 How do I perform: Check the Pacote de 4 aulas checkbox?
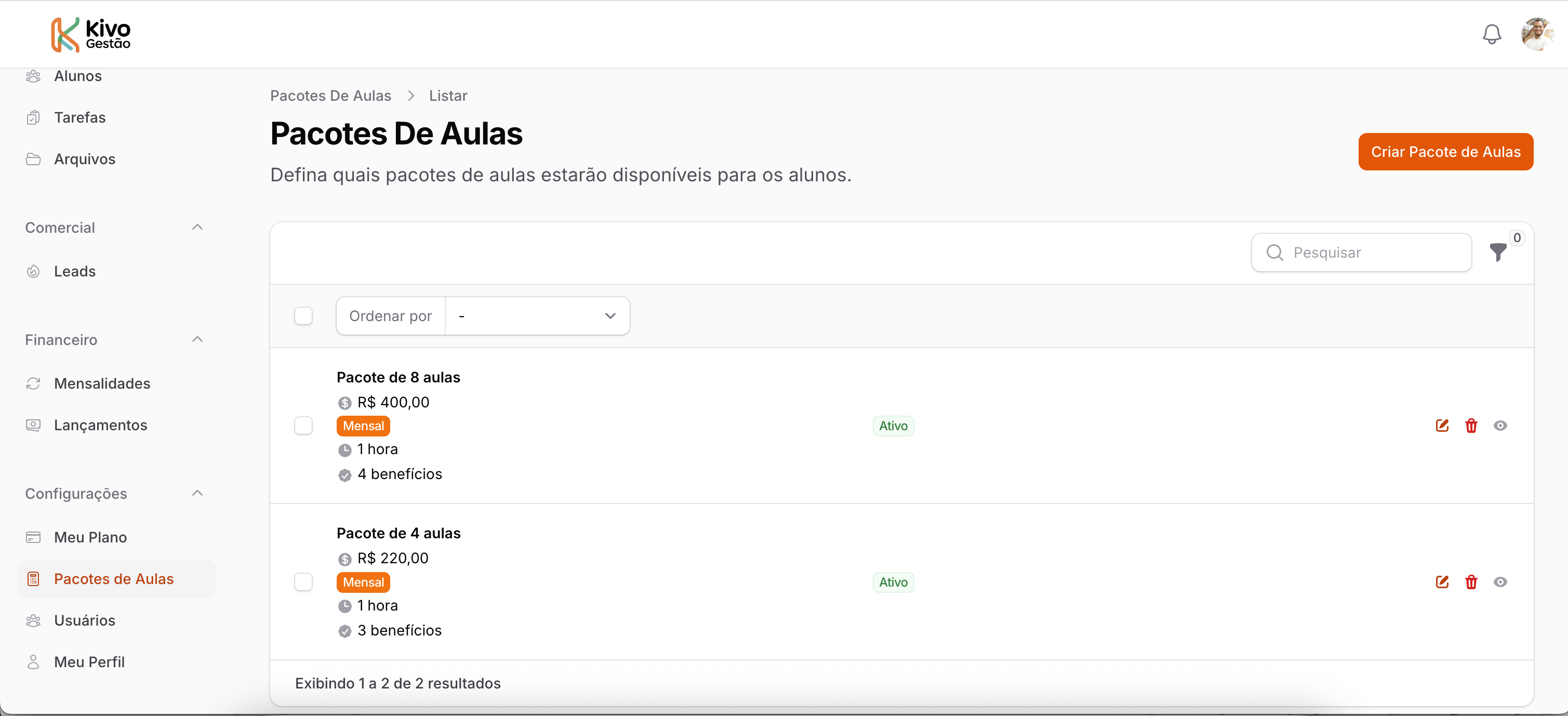[x=303, y=581]
